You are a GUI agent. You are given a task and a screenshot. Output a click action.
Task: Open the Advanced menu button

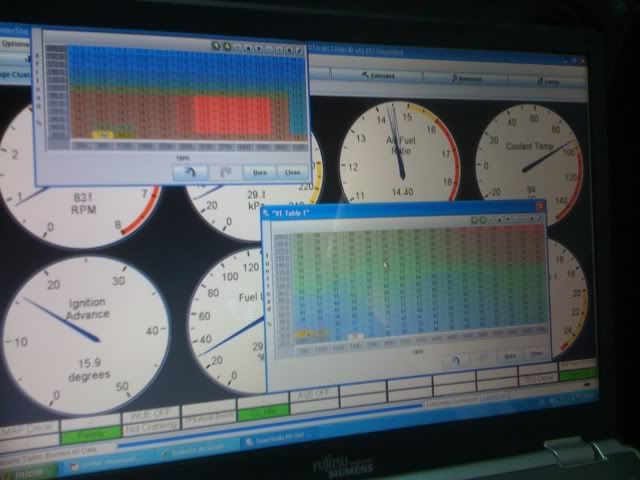tap(466, 78)
